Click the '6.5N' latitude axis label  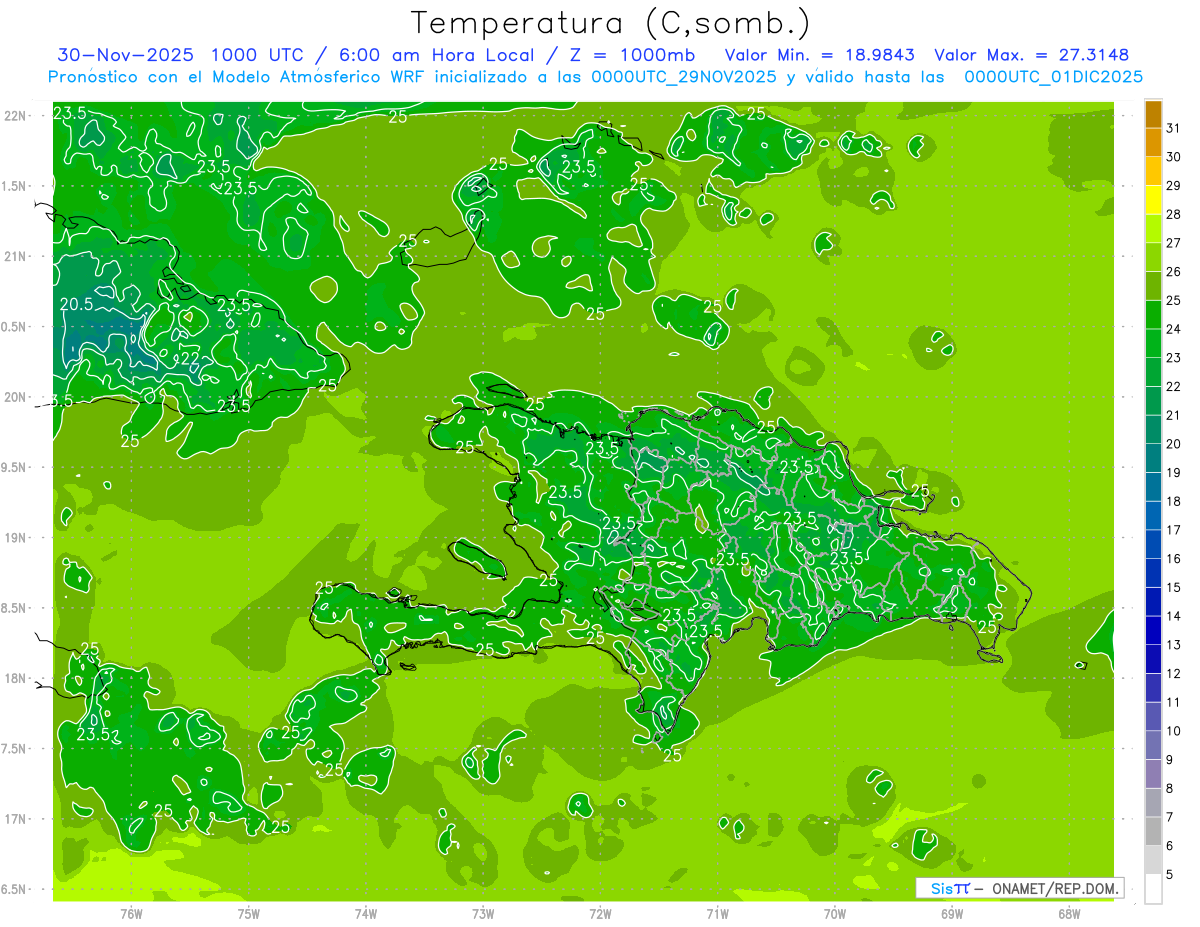coord(15,889)
